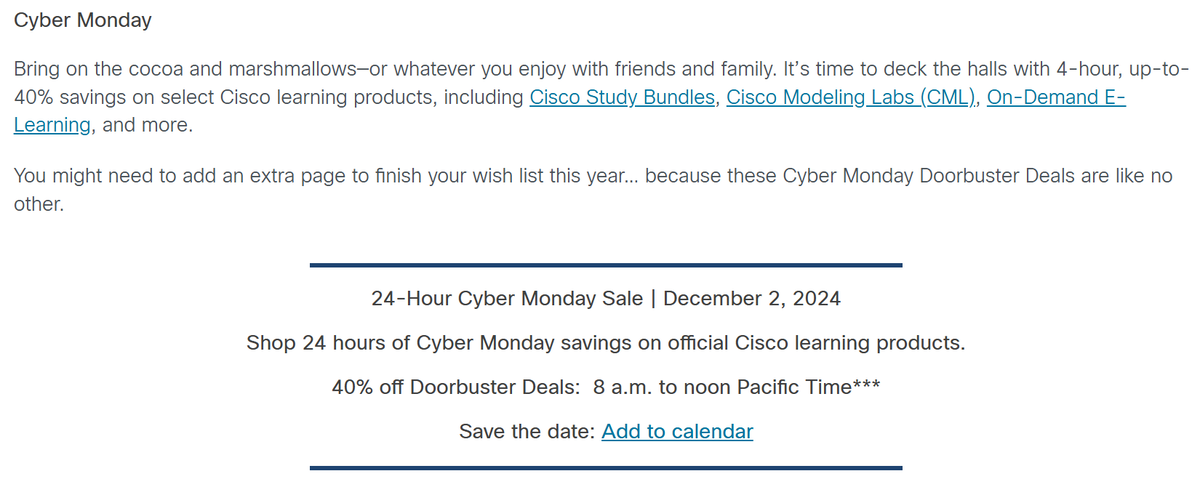Follow the On-Demand E-Learning link
Screen dimensions: 1200x487
point(1057,98)
